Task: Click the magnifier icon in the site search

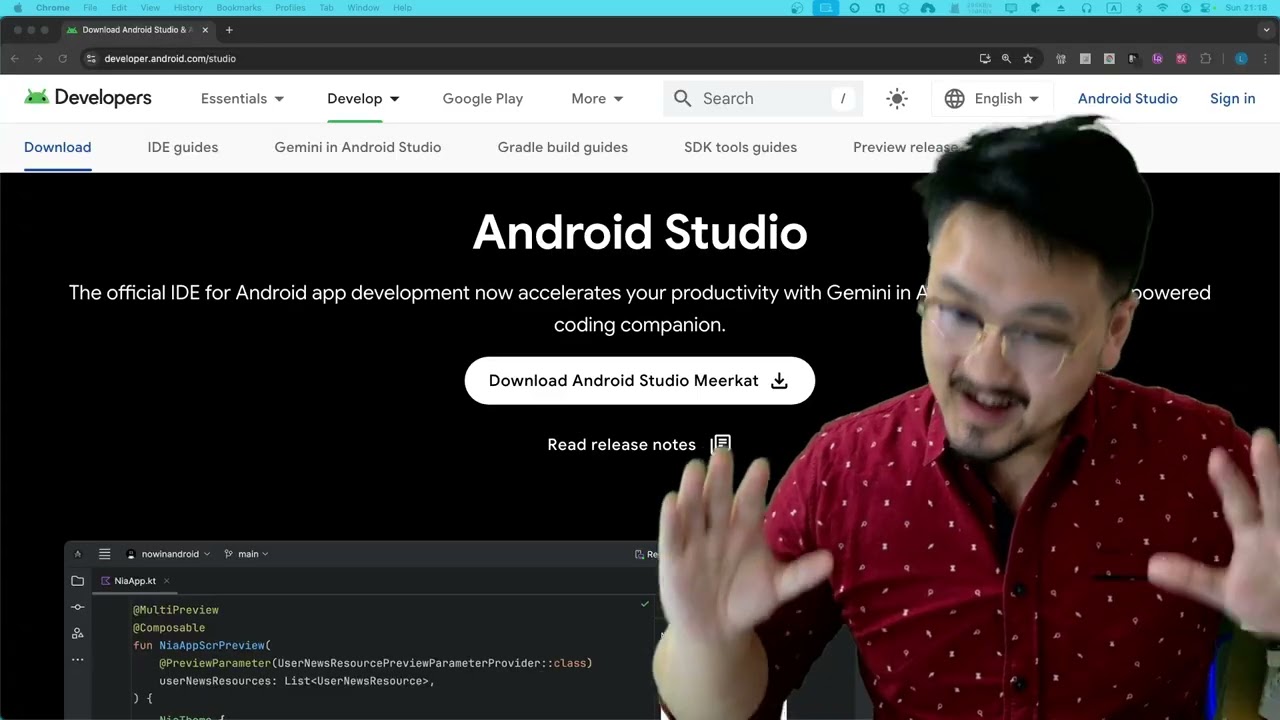Action: pyautogui.click(x=682, y=98)
